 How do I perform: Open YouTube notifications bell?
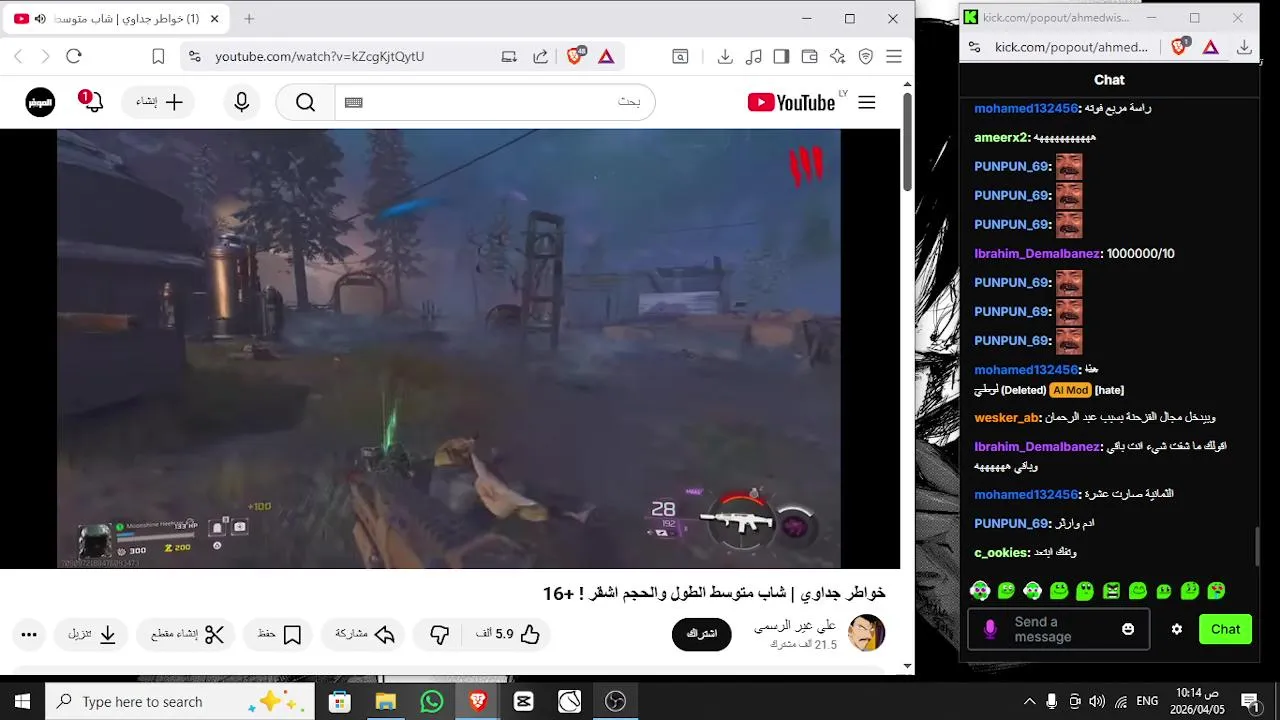coord(92,102)
